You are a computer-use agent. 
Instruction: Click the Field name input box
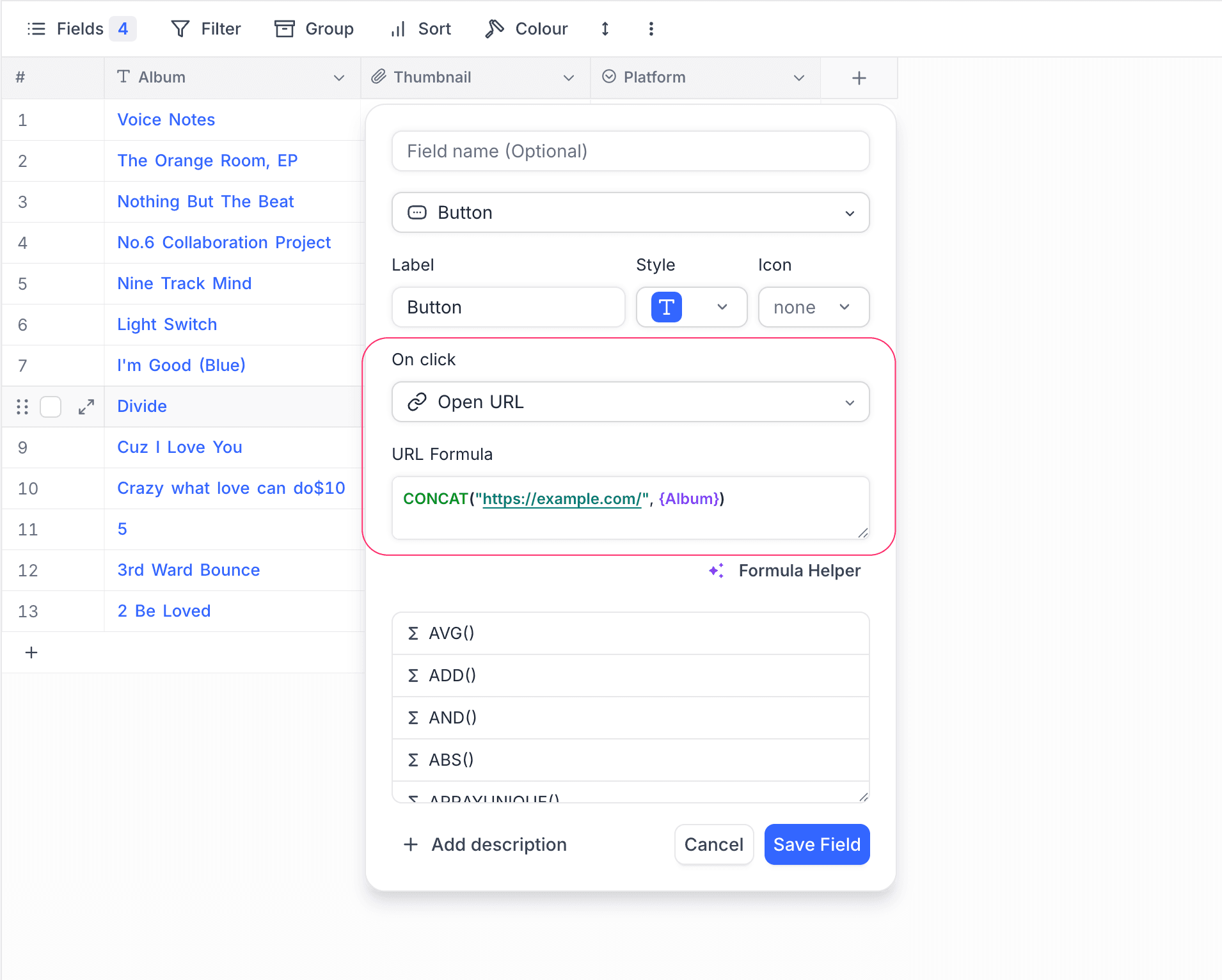coord(630,151)
